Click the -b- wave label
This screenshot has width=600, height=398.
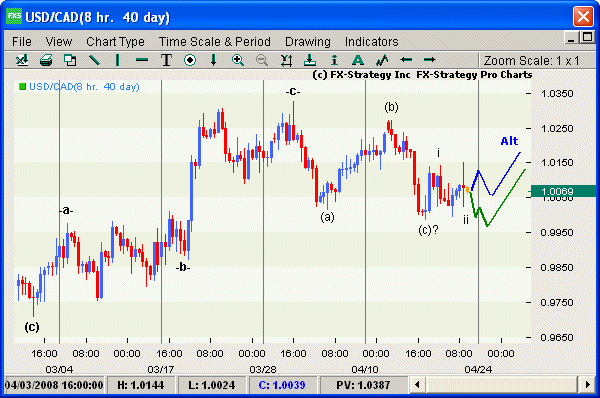(183, 267)
